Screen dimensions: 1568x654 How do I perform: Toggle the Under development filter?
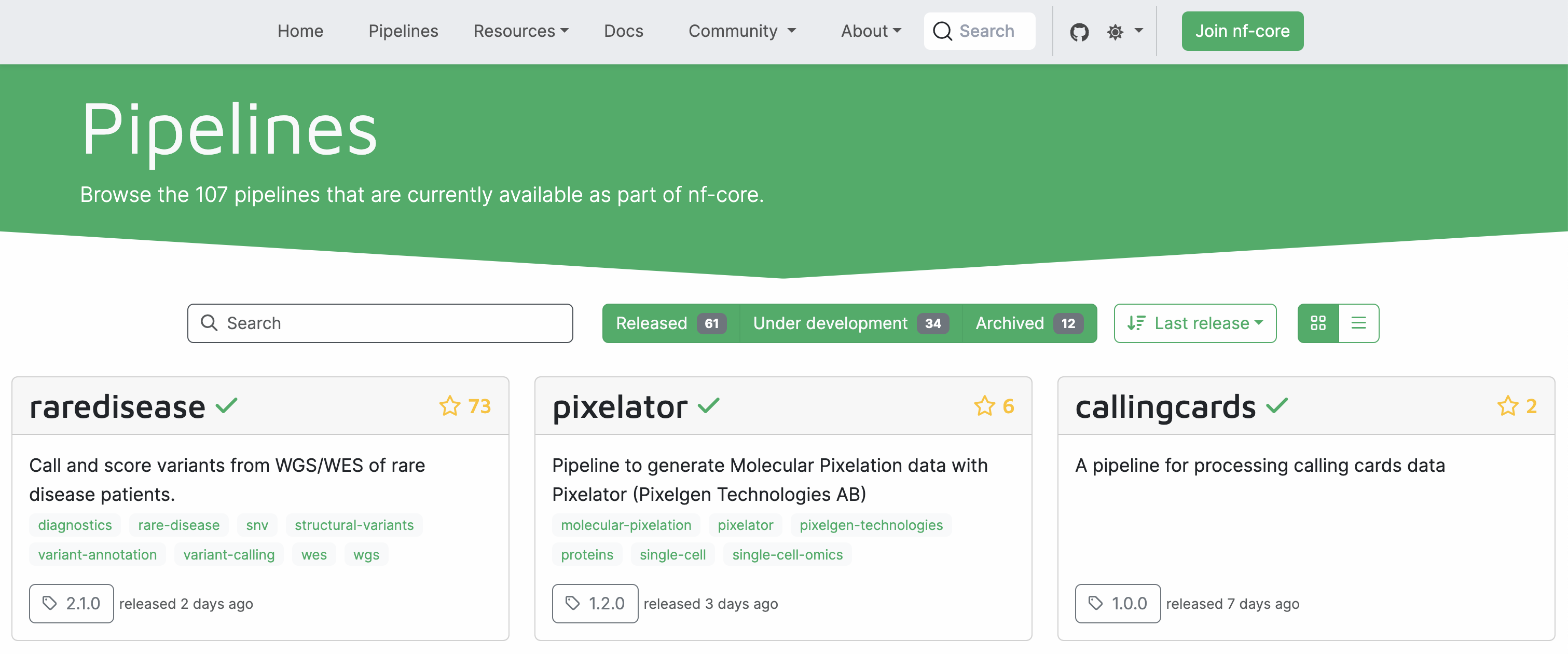850,323
